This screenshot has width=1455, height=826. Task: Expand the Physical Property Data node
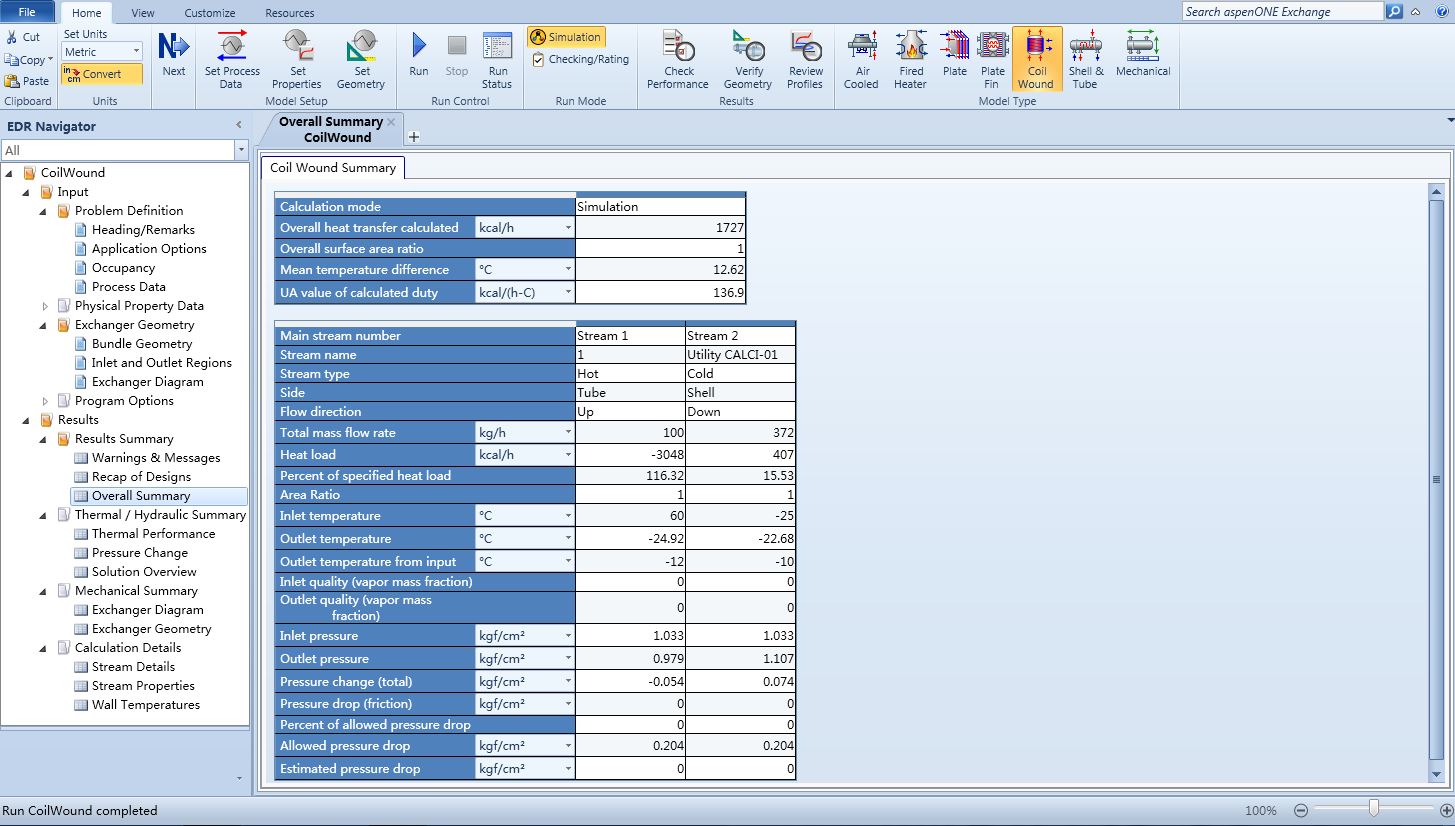pyautogui.click(x=45, y=306)
